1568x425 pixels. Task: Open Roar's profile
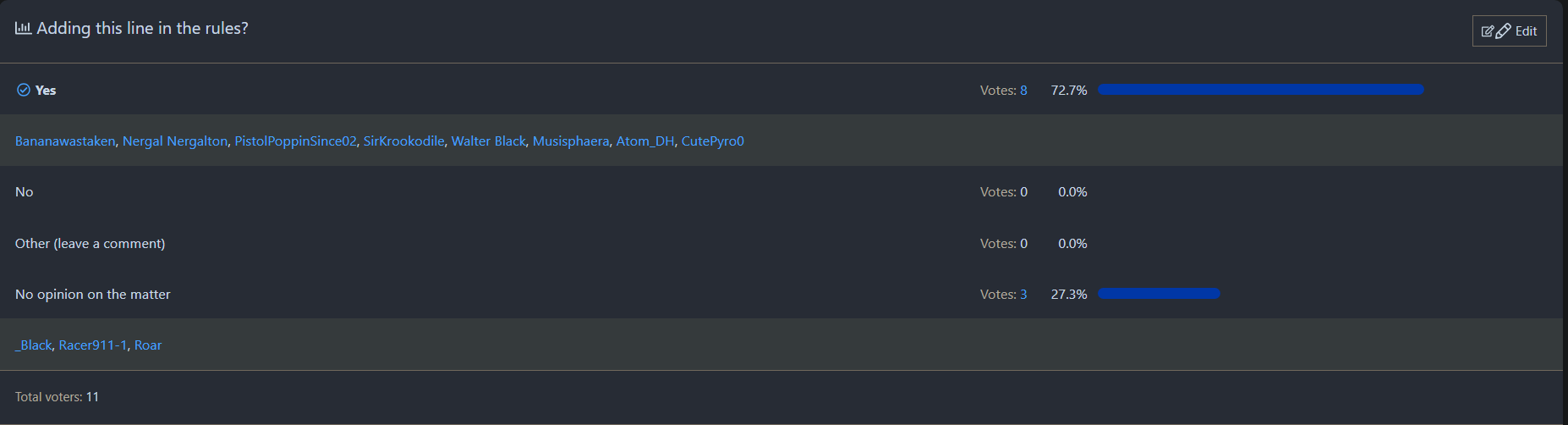click(x=148, y=345)
